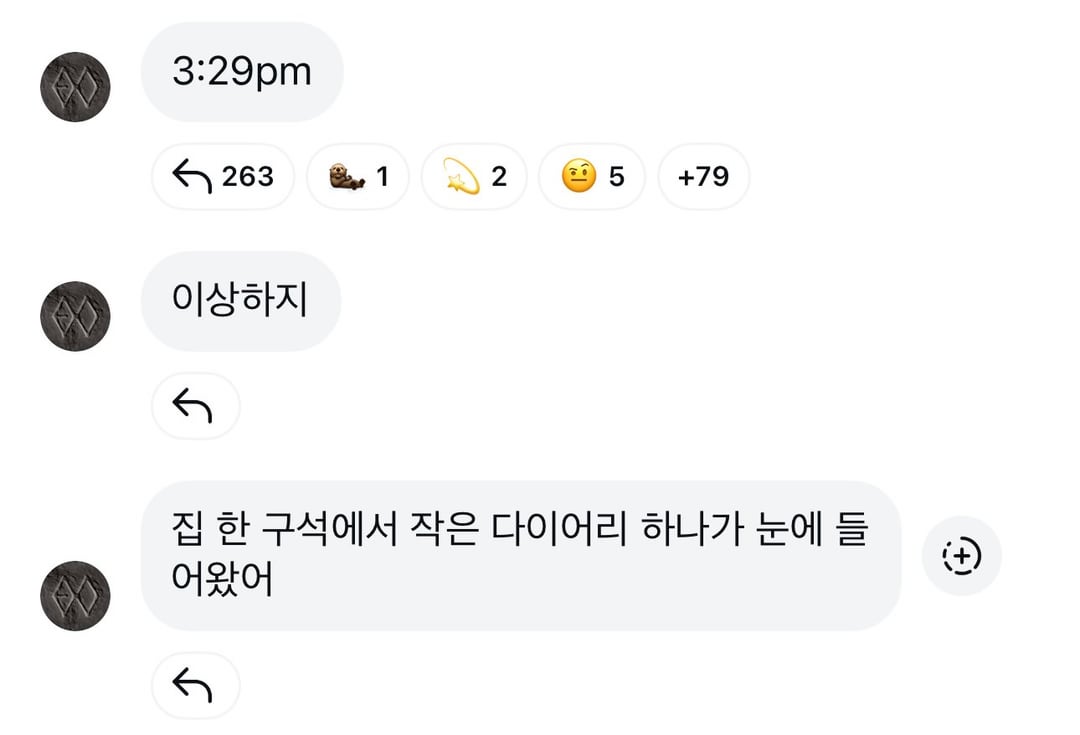Screen dimensions: 1080x735
Task: Open profile from avatar beside 이상하지
Action: coord(75,316)
